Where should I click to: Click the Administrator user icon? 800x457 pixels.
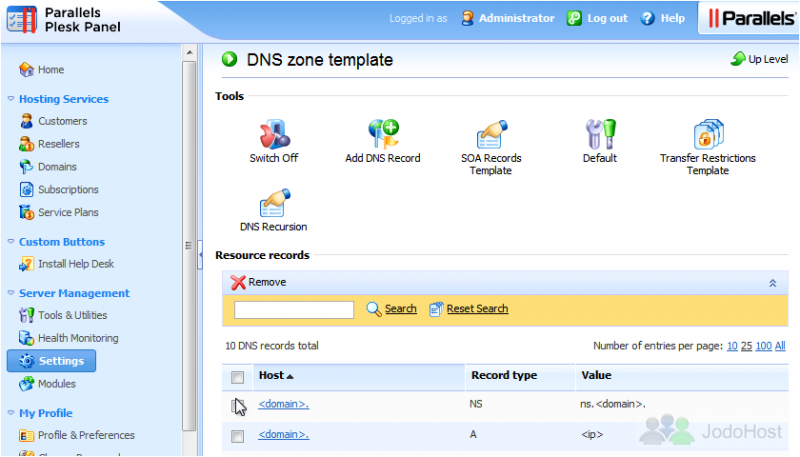click(467, 18)
